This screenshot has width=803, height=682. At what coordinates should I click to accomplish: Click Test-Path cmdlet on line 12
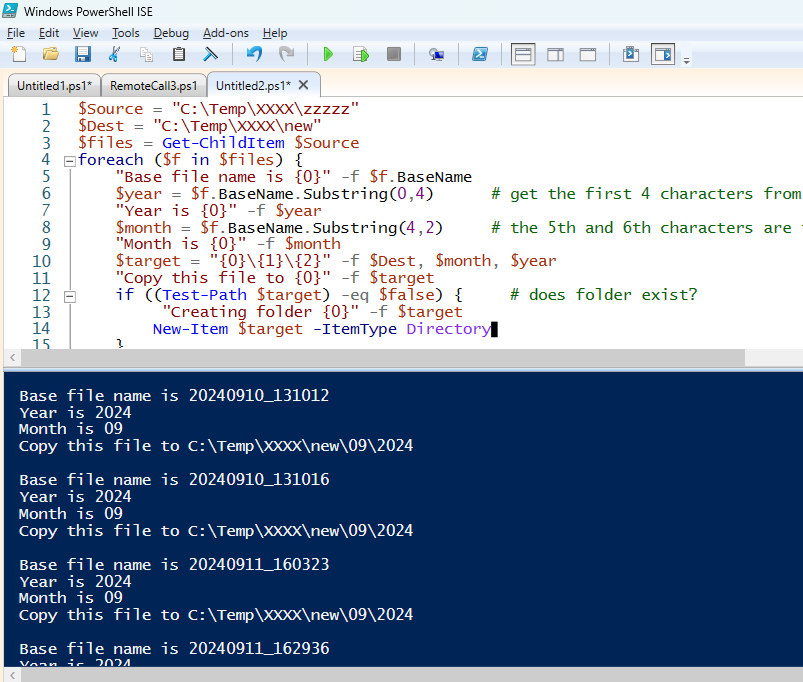205,295
